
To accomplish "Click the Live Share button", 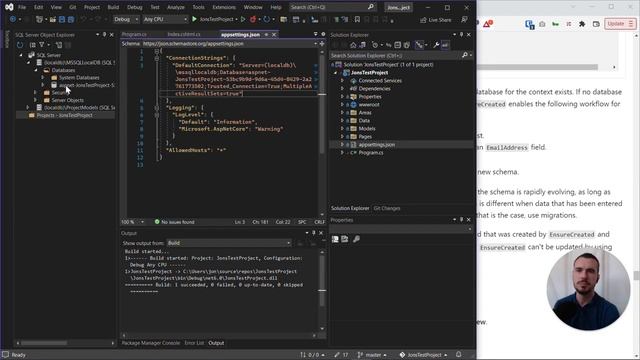I will click(x=436, y=20).
